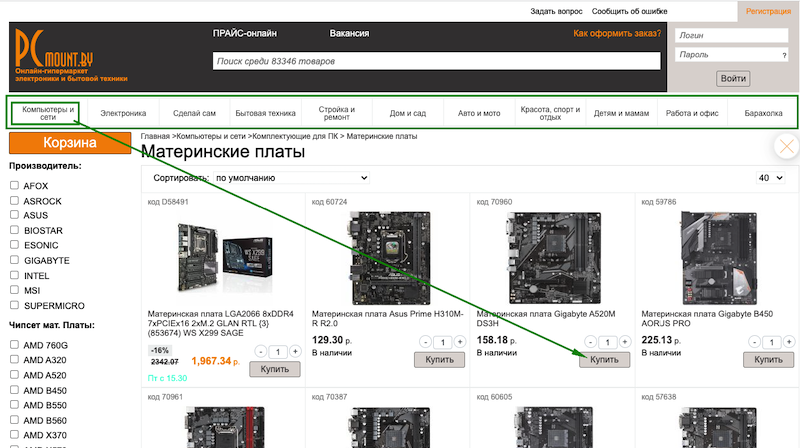Viewport: 800px width, 448px height.
Task: Open Электроника category
Action: coord(123,113)
